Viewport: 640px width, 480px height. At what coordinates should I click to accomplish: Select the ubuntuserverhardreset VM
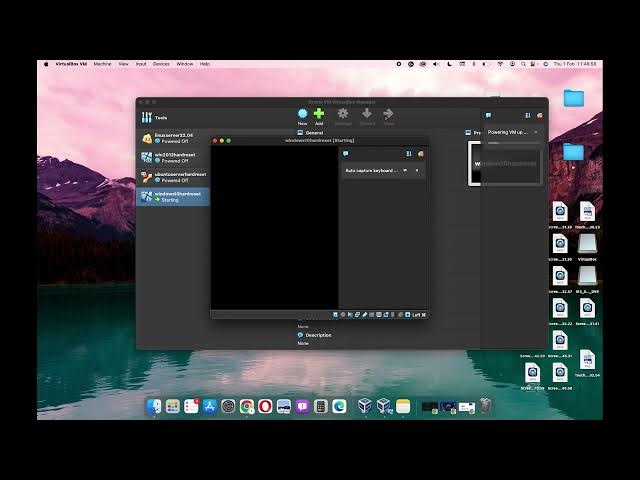click(173, 177)
